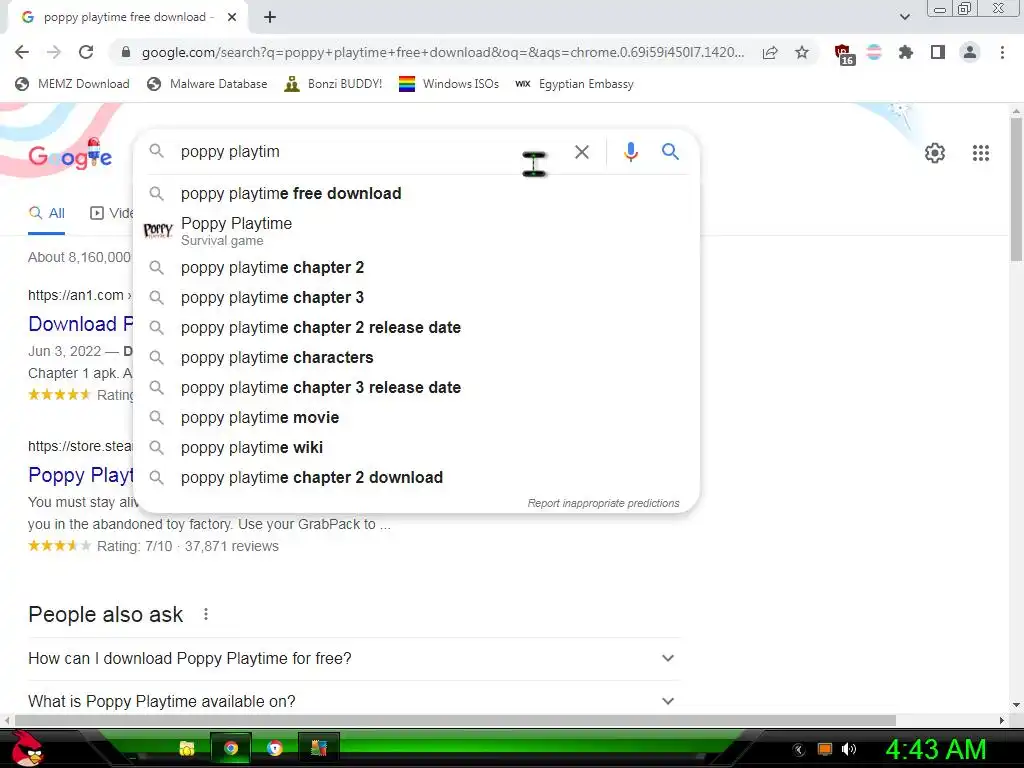Select suggestion poppy playtime chapter 2
Screen dimensions: 1024x768
point(417,267)
